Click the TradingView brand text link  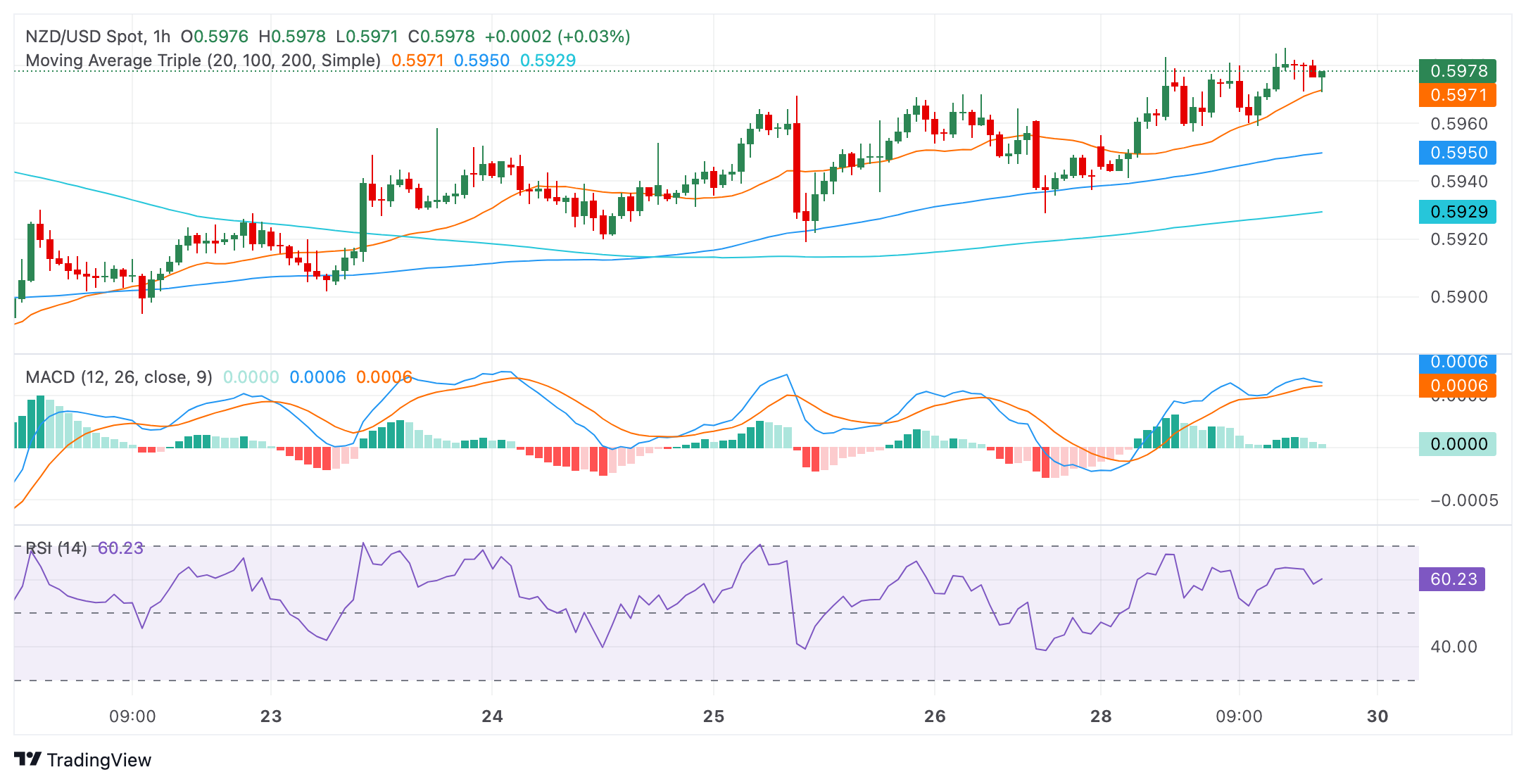coord(99,760)
